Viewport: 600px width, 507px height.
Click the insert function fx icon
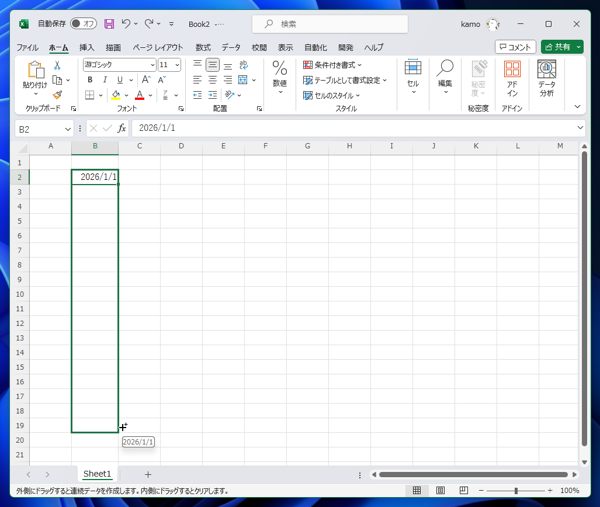tap(121, 128)
